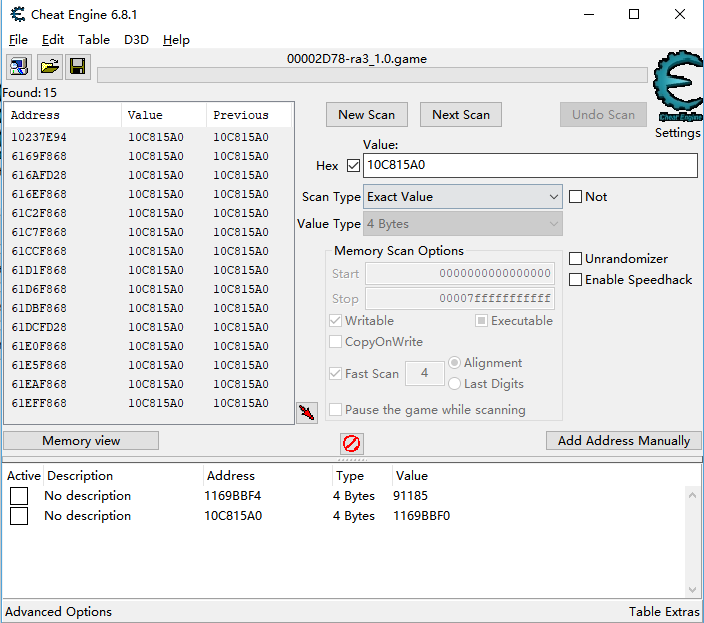704x623 pixels.
Task: Toggle Pause the game while scanning
Action: pyautogui.click(x=335, y=409)
